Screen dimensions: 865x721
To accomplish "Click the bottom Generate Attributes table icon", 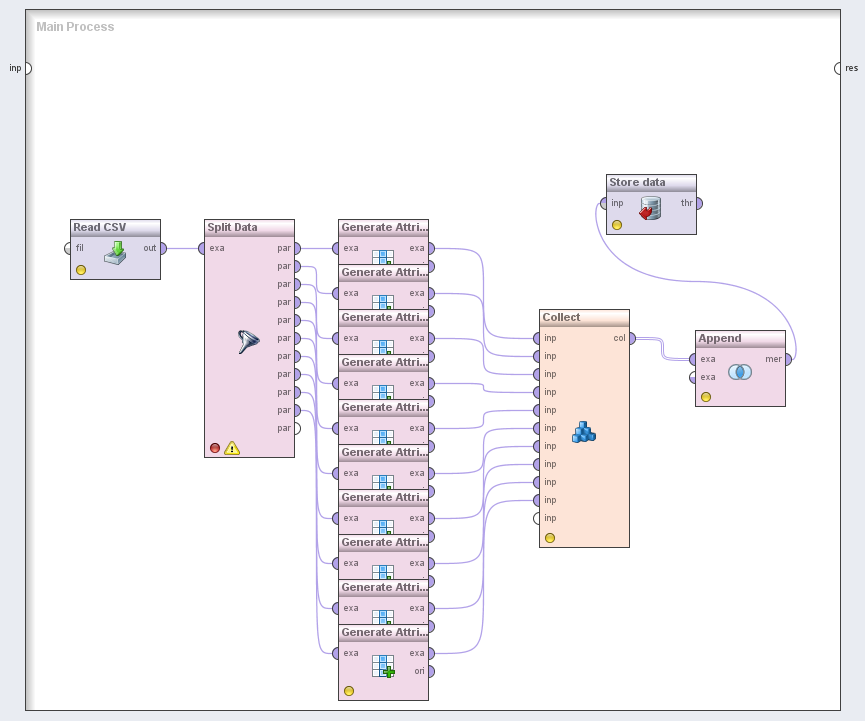I will [x=383, y=667].
